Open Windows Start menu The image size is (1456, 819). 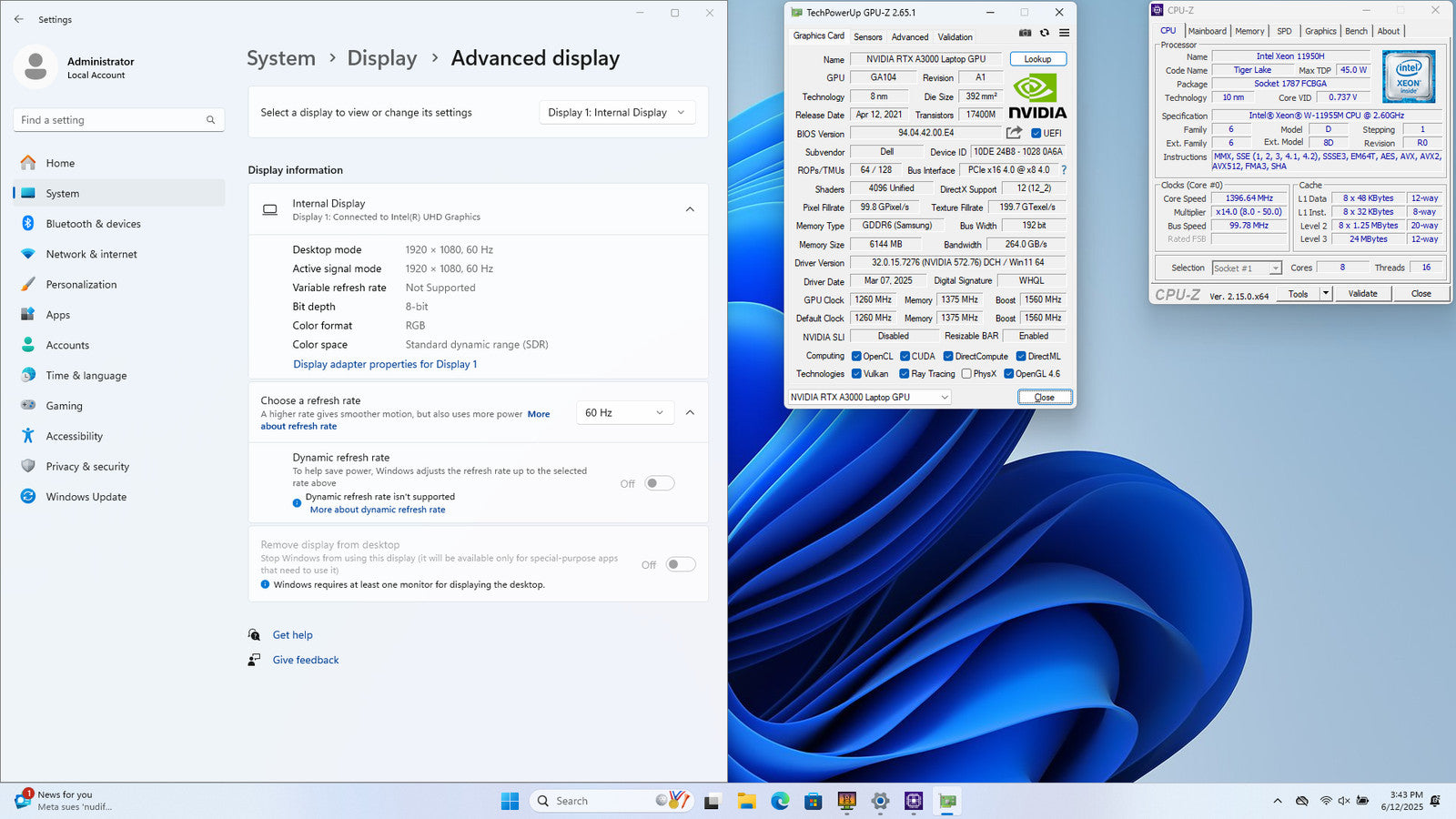click(510, 801)
